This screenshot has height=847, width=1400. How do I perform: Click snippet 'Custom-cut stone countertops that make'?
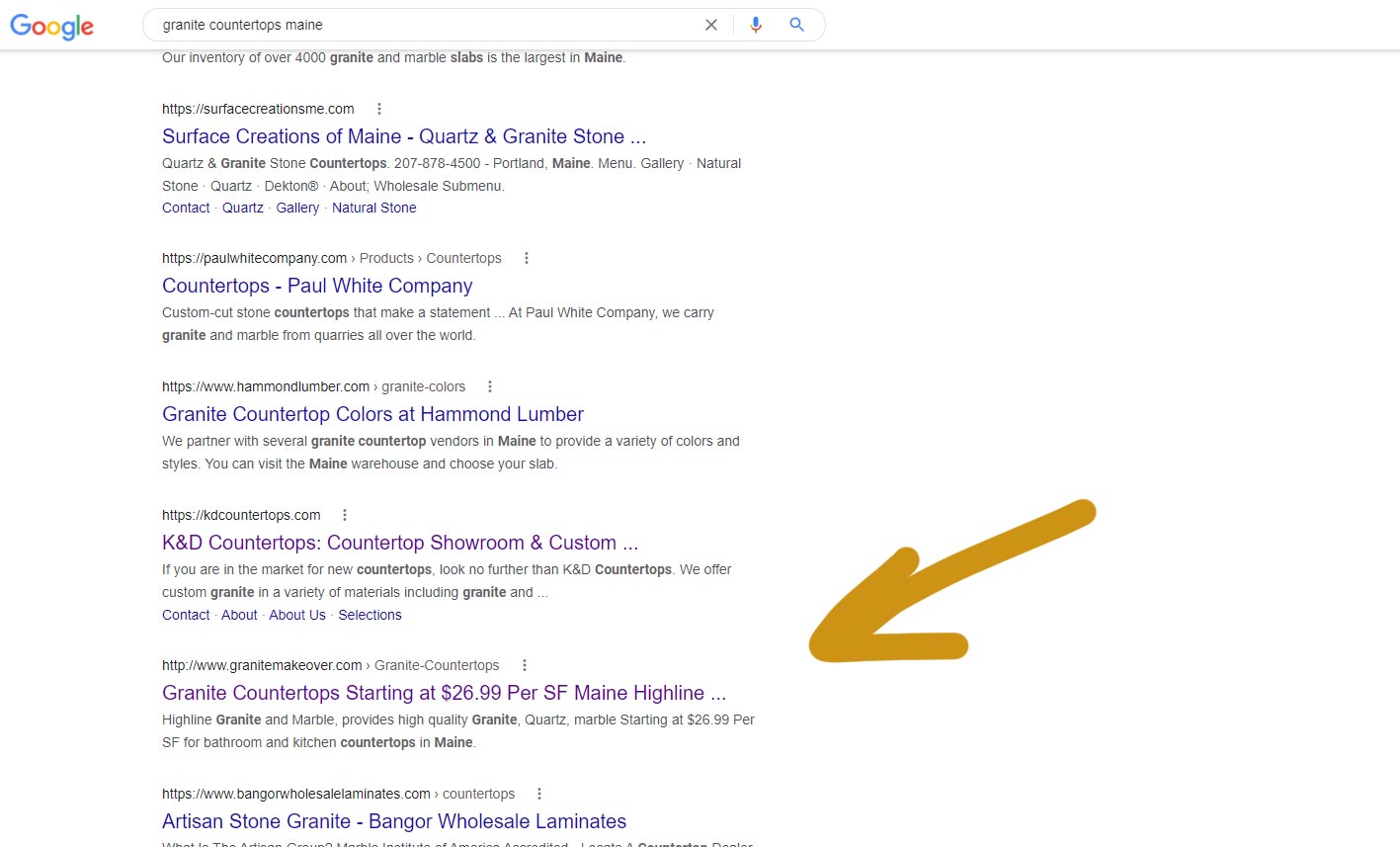[438, 324]
